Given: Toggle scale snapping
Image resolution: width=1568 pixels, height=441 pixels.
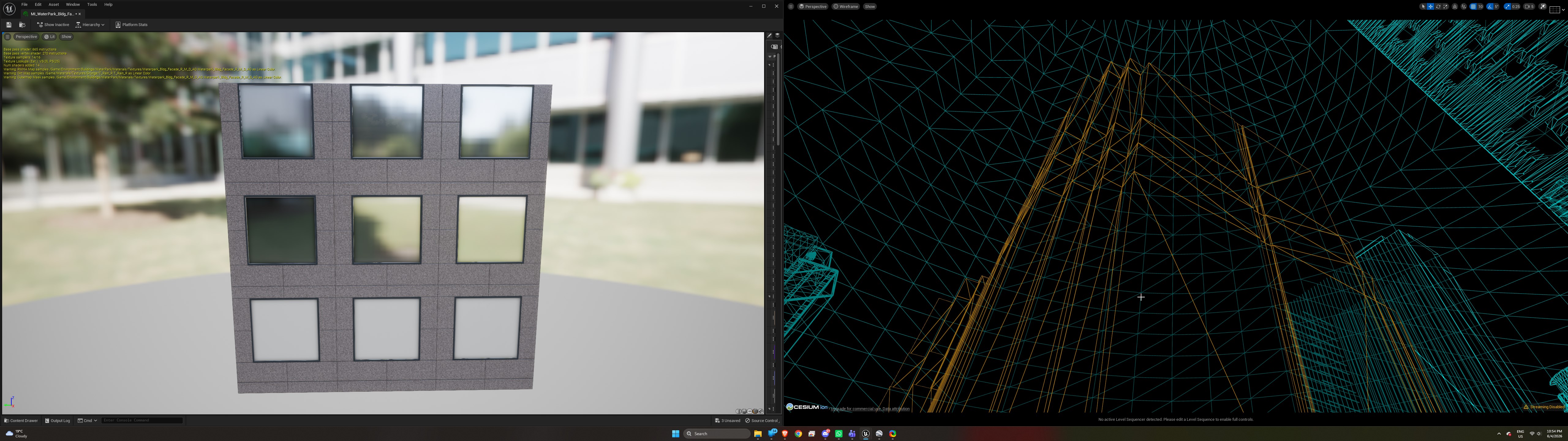Looking at the screenshot, I should 1507,7.
